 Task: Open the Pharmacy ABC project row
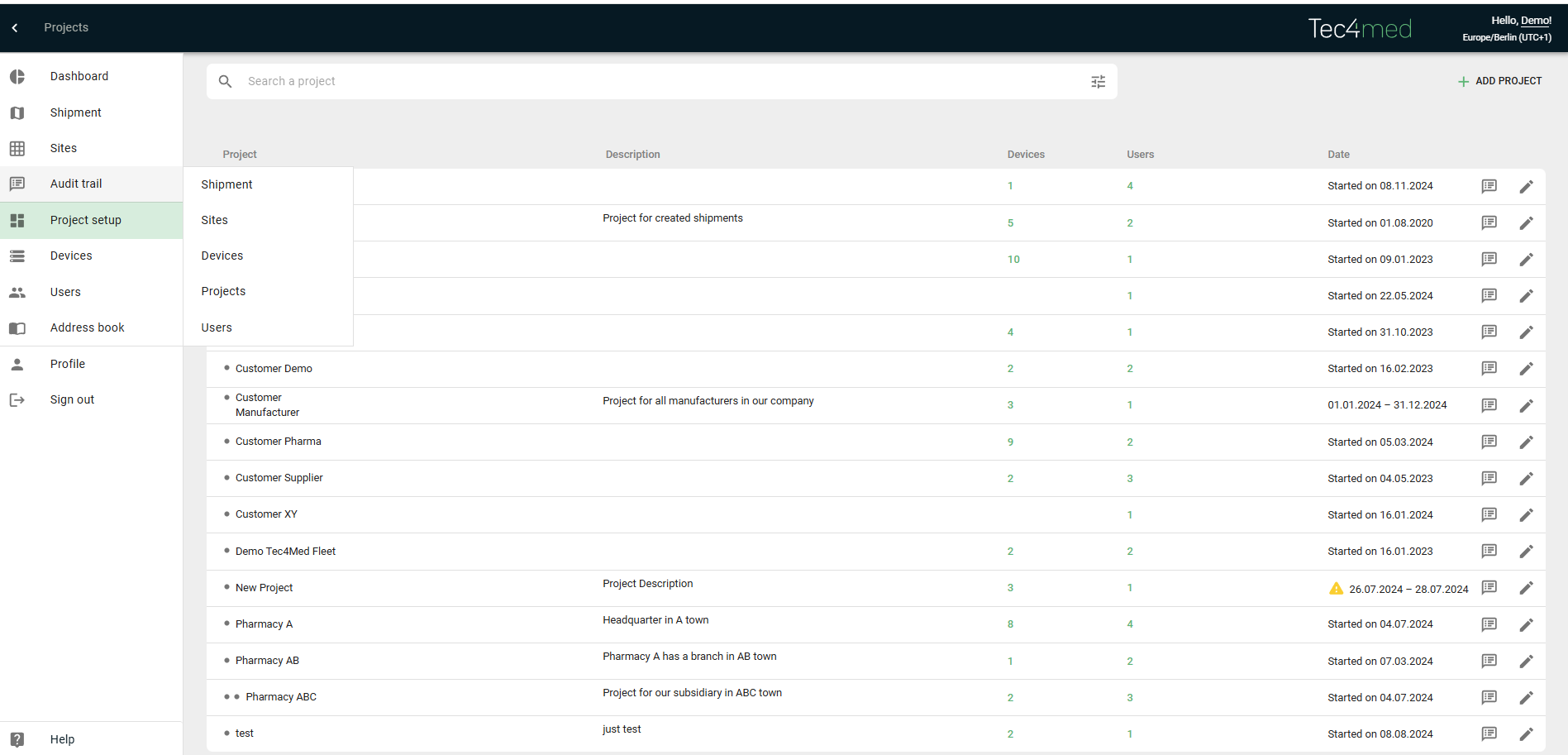tap(281, 697)
